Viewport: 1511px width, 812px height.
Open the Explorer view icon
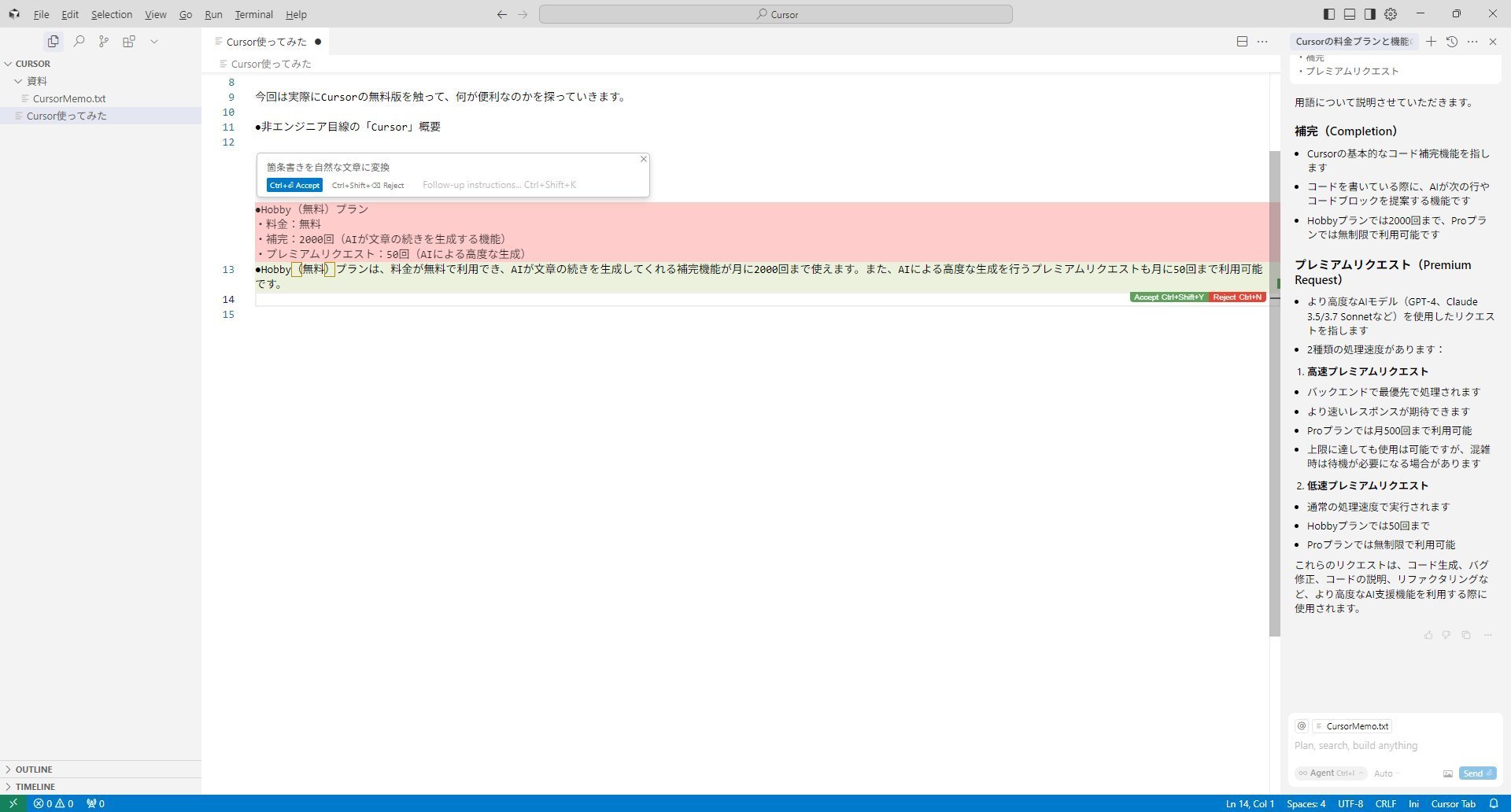[53, 42]
